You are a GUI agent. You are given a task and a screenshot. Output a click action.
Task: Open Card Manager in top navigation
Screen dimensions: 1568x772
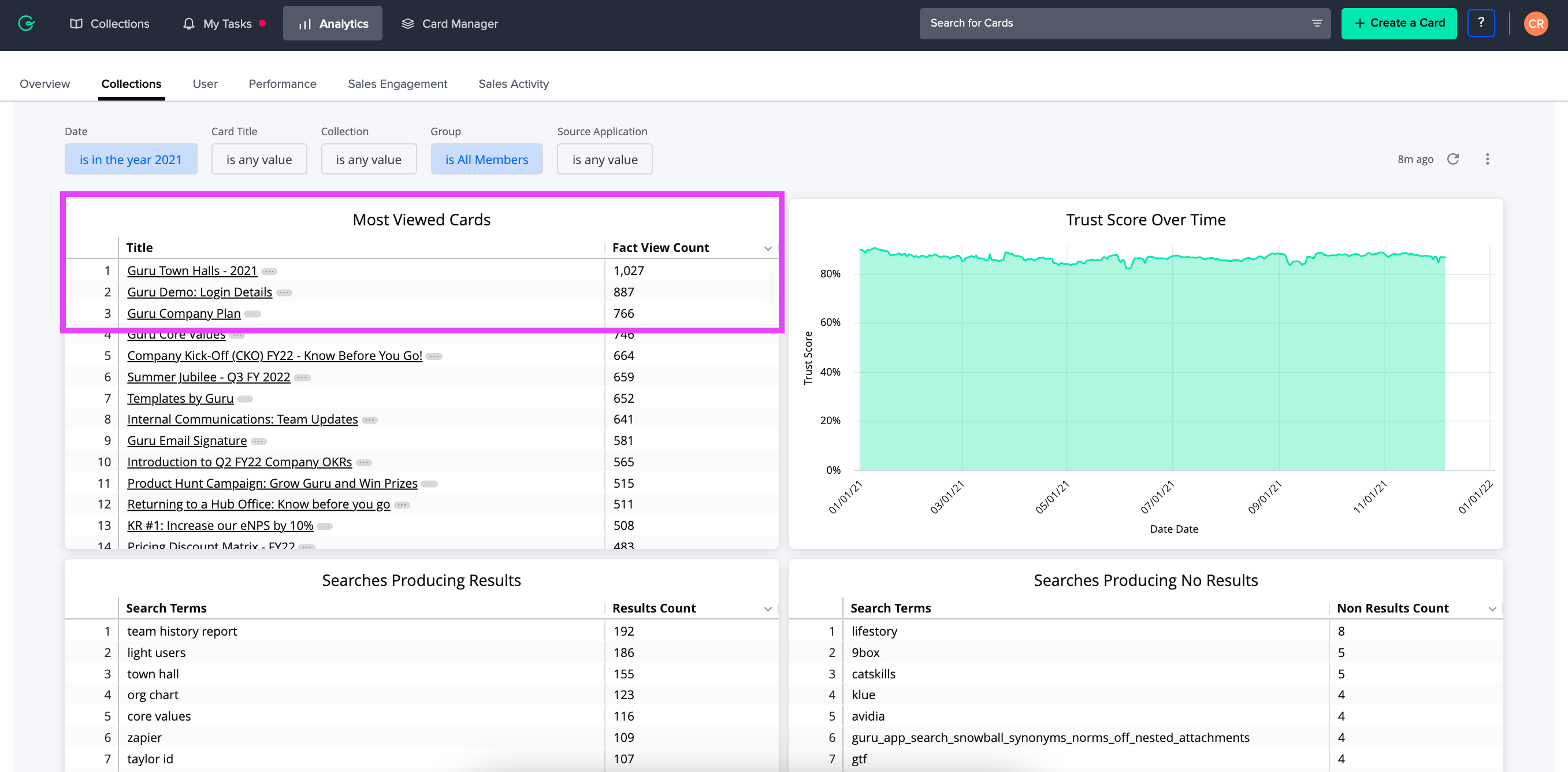450,23
